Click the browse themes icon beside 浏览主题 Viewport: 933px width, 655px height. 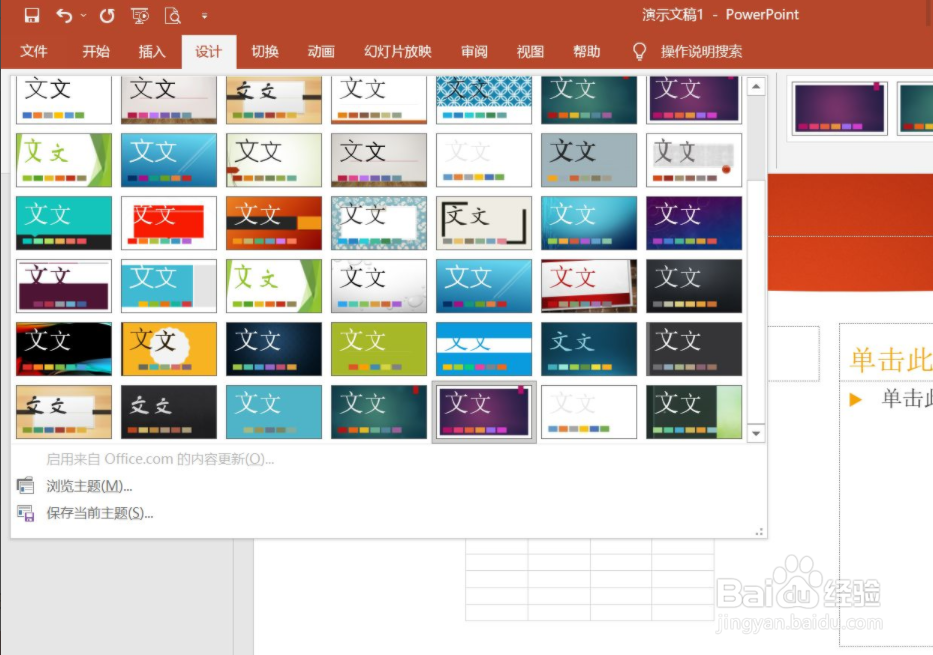click(x=25, y=486)
